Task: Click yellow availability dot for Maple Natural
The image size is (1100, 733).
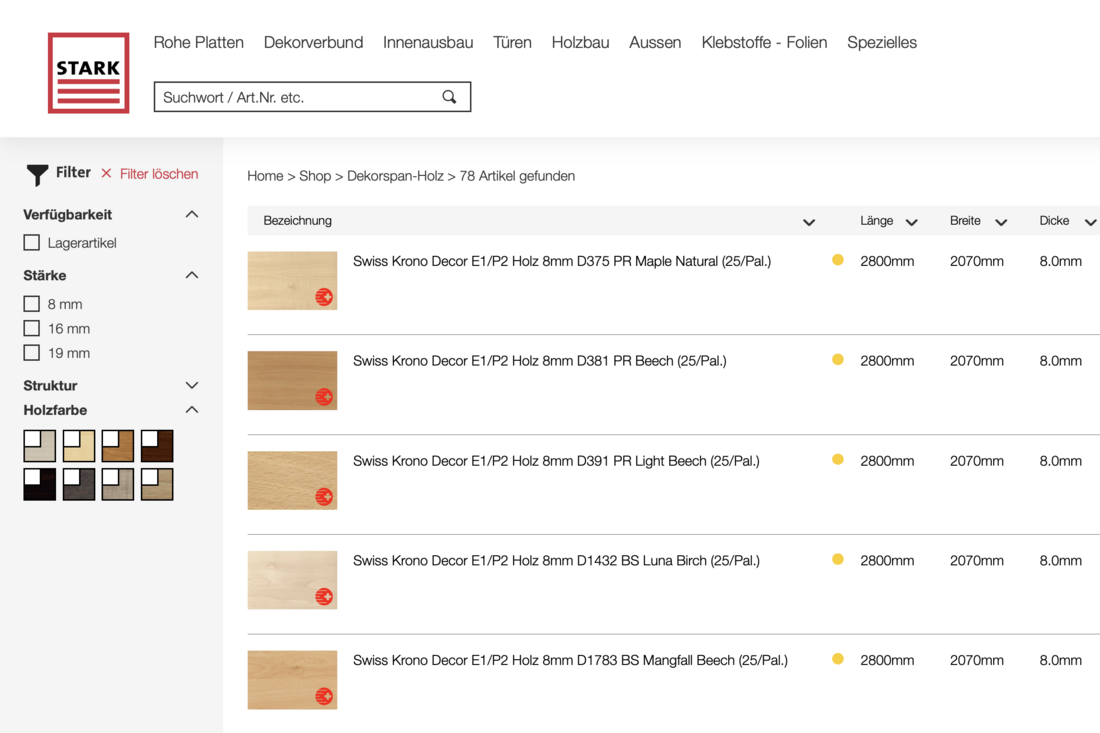Action: pyautogui.click(x=838, y=260)
